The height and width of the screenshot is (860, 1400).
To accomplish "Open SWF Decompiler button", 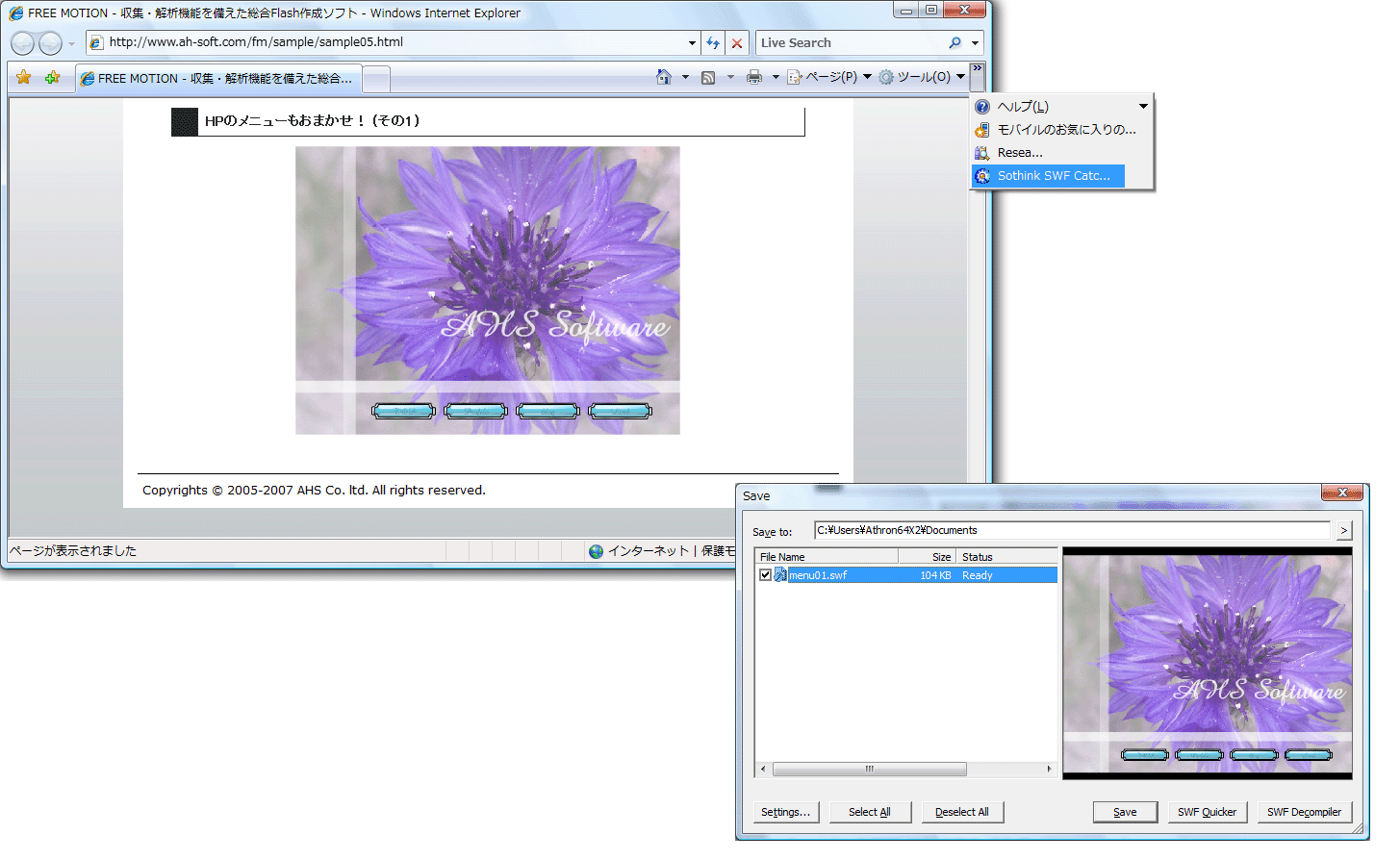I will pos(1304,812).
